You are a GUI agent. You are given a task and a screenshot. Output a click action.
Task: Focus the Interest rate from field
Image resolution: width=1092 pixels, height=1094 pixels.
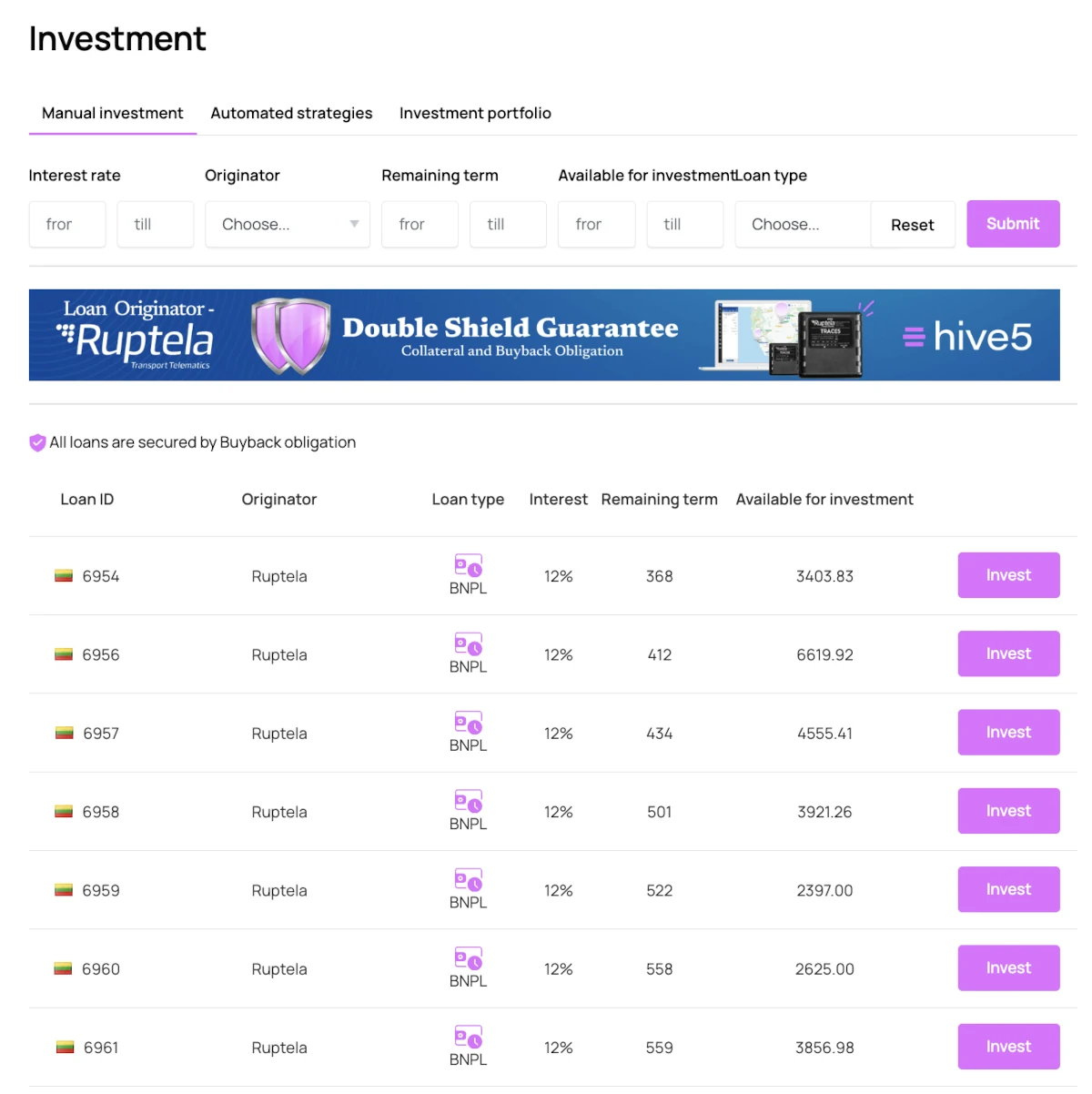tap(67, 224)
